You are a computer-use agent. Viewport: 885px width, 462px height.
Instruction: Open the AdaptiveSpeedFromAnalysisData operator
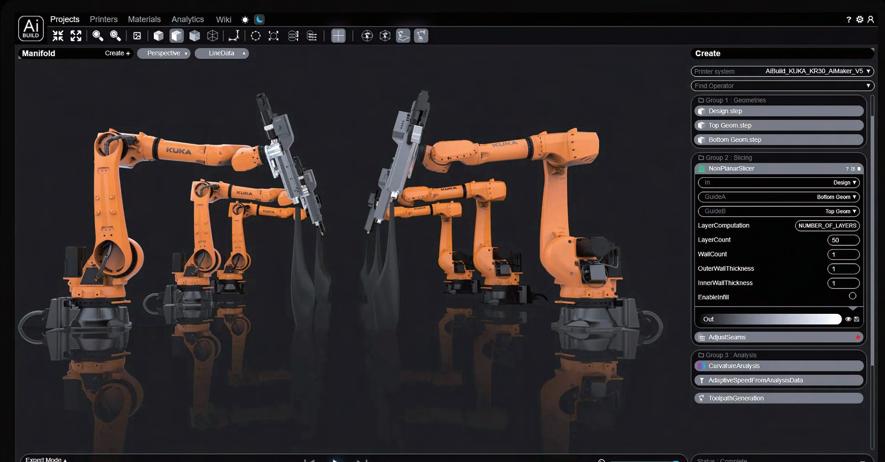(x=779, y=380)
